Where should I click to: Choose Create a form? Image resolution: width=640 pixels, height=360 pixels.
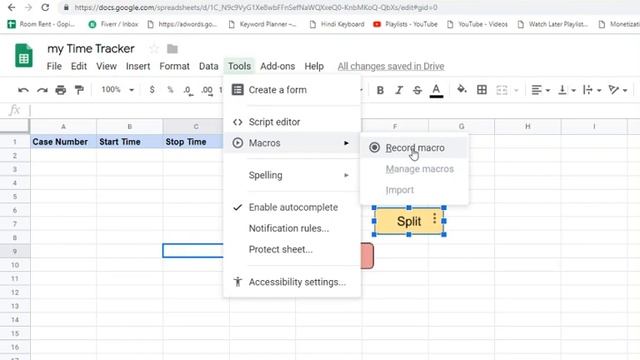point(292,90)
